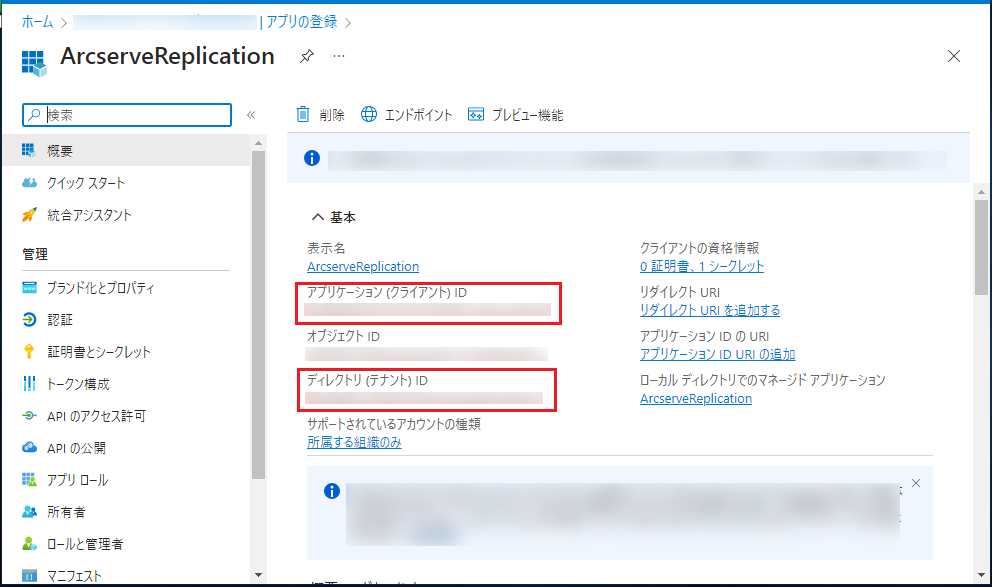
Task: Close the ArcserveReplication blade
Action: pyautogui.click(x=954, y=56)
